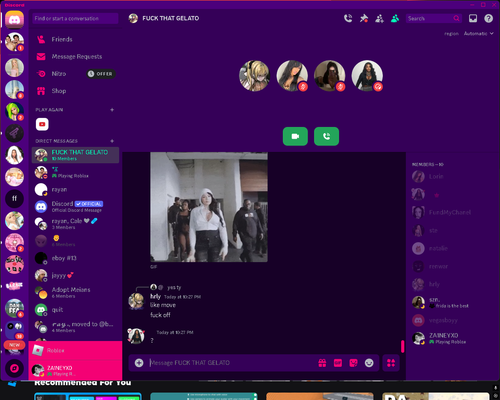Open Adopt Meians group DM

pos(75,292)
